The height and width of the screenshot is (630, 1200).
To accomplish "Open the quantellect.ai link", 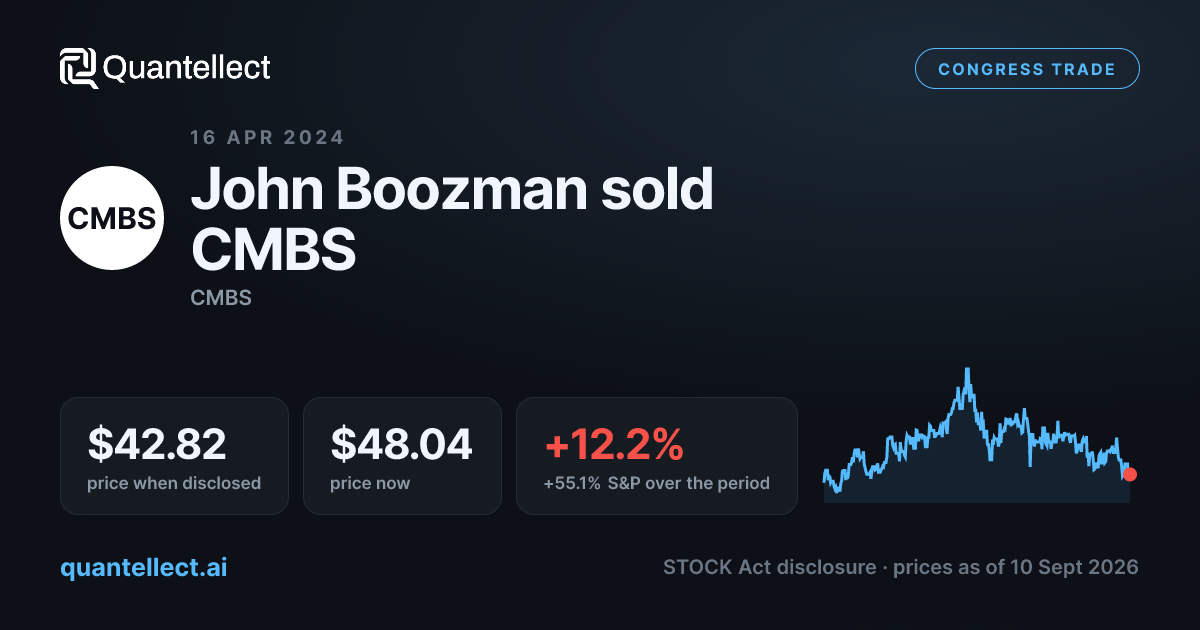I will coord(144,567).
